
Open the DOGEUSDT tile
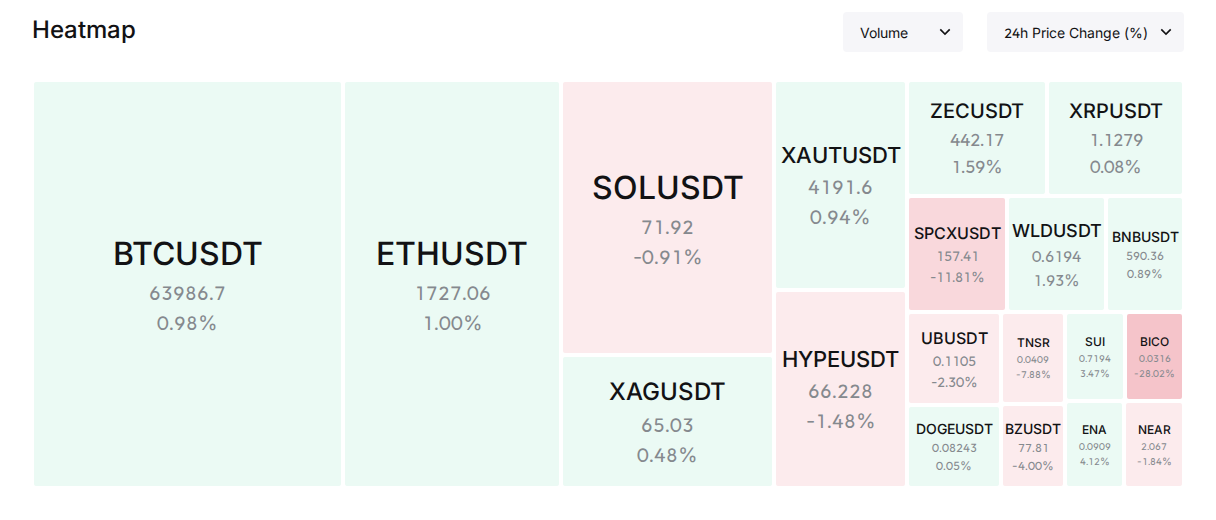[954, 446]
